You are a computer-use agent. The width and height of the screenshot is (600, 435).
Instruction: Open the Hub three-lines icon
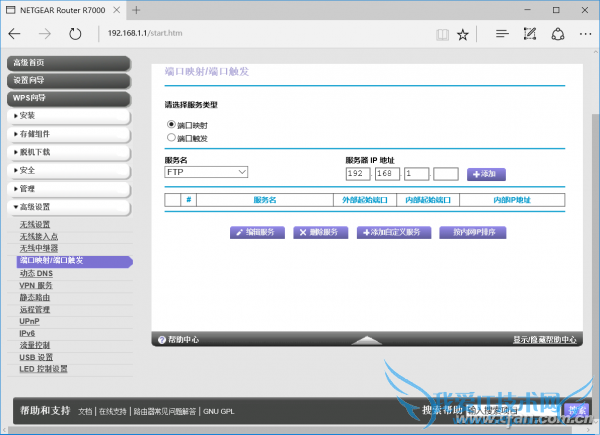(x=502, y=34)
